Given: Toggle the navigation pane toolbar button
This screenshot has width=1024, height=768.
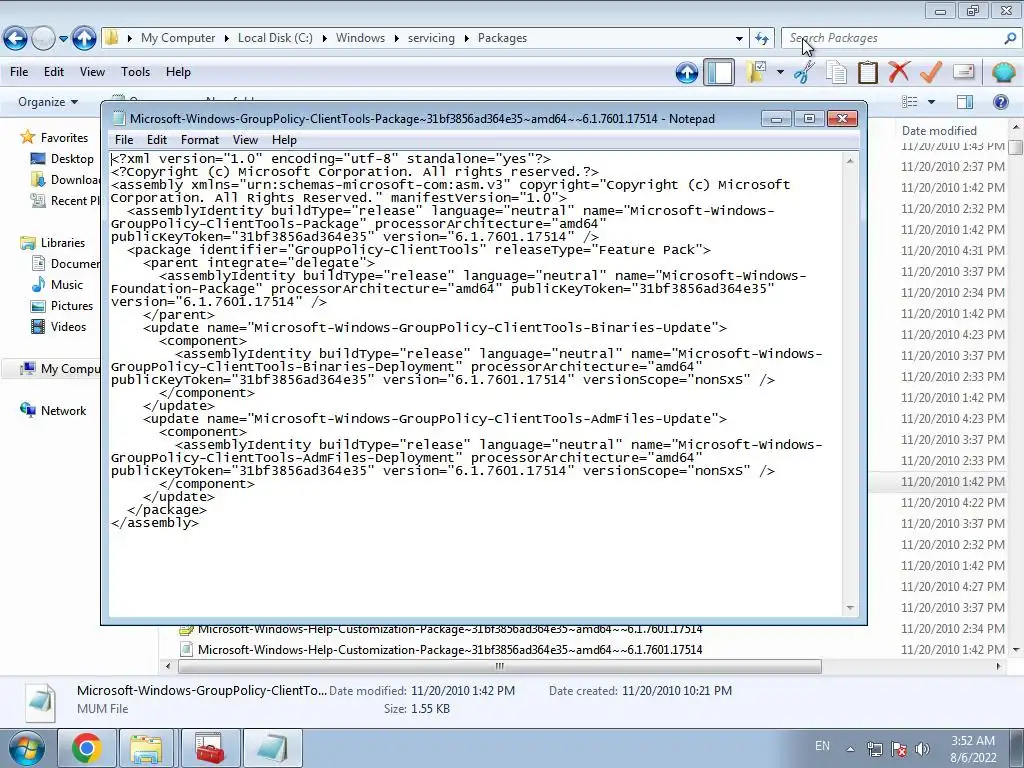Looking at the screenshot, I should 719,72.
